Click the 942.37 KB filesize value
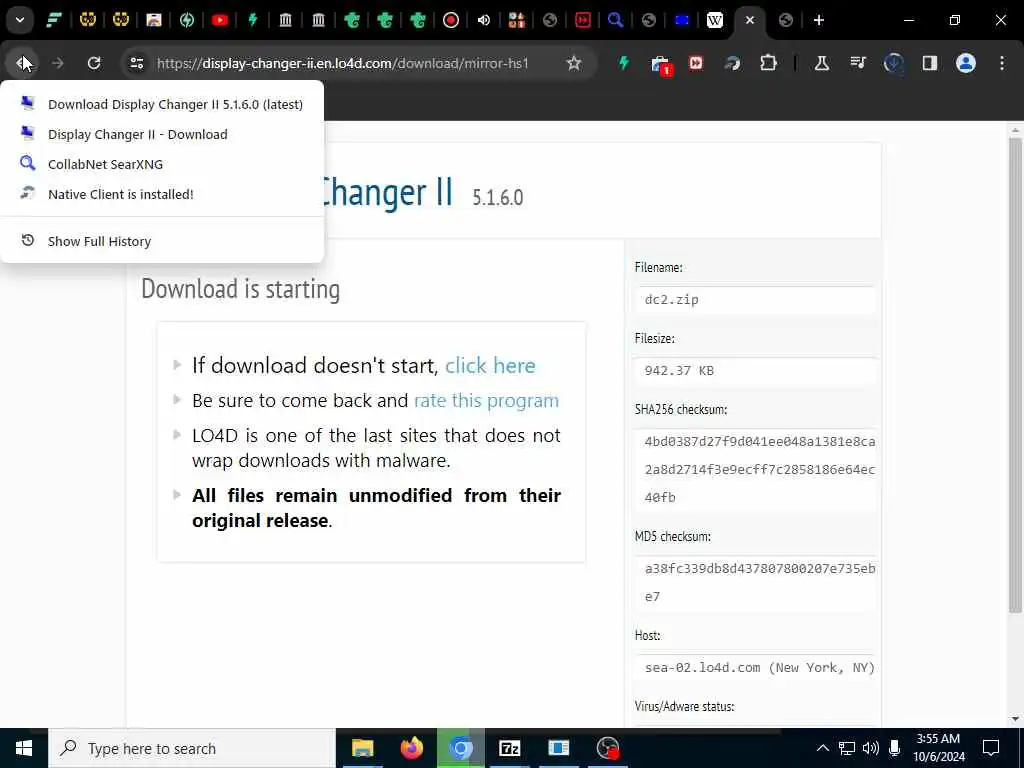Screen dimensions: 1024x768 (x=679, y=370)
